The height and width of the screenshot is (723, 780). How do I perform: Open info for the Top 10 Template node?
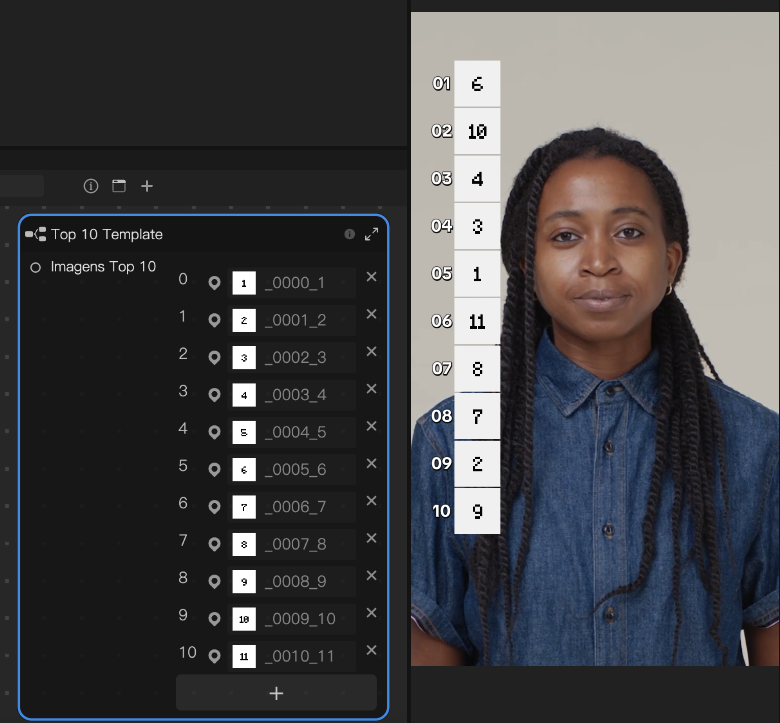pos(350,234)
